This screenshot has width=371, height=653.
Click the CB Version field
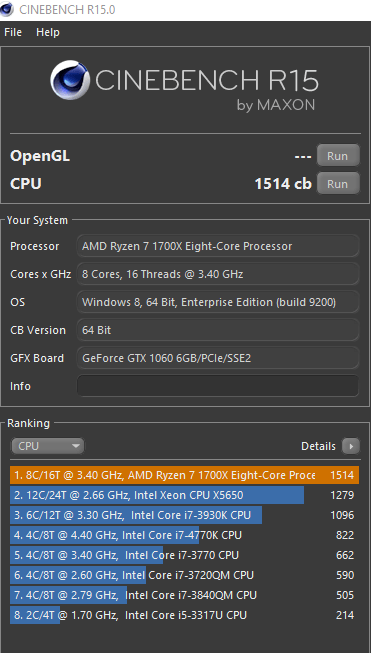(218, 330)
